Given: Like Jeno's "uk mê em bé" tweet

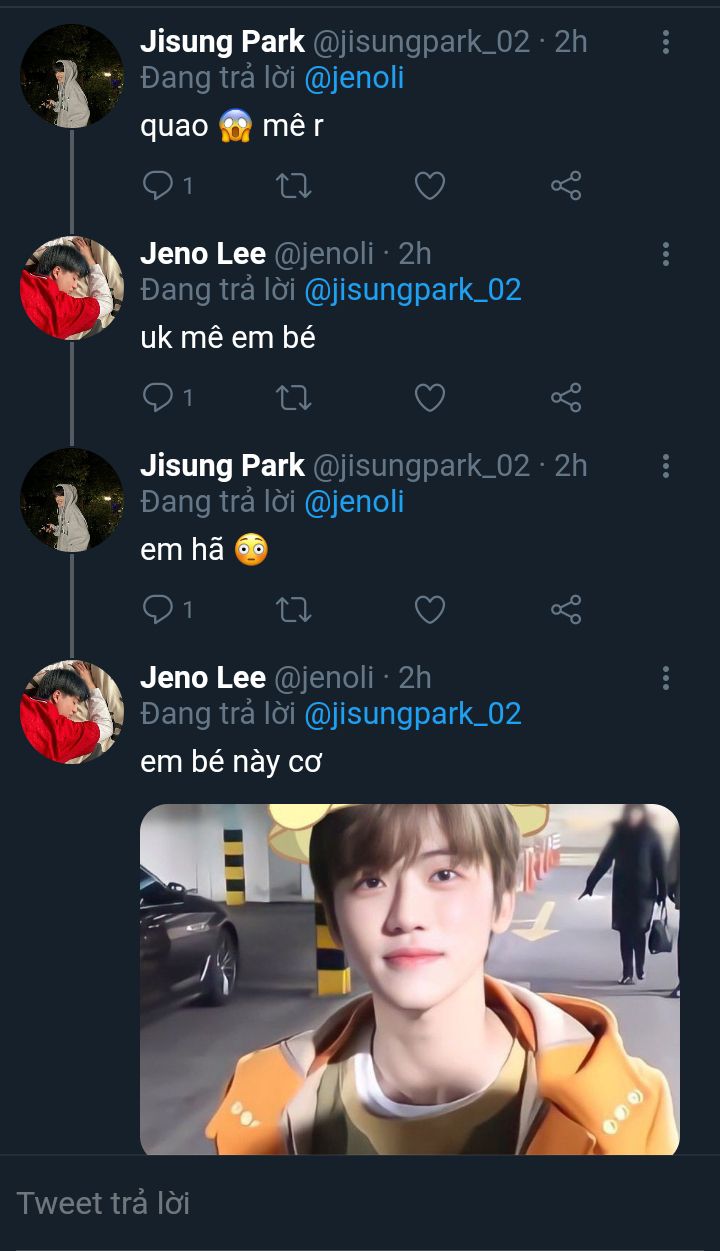Looking at the screenshot, I should (429, 397).
